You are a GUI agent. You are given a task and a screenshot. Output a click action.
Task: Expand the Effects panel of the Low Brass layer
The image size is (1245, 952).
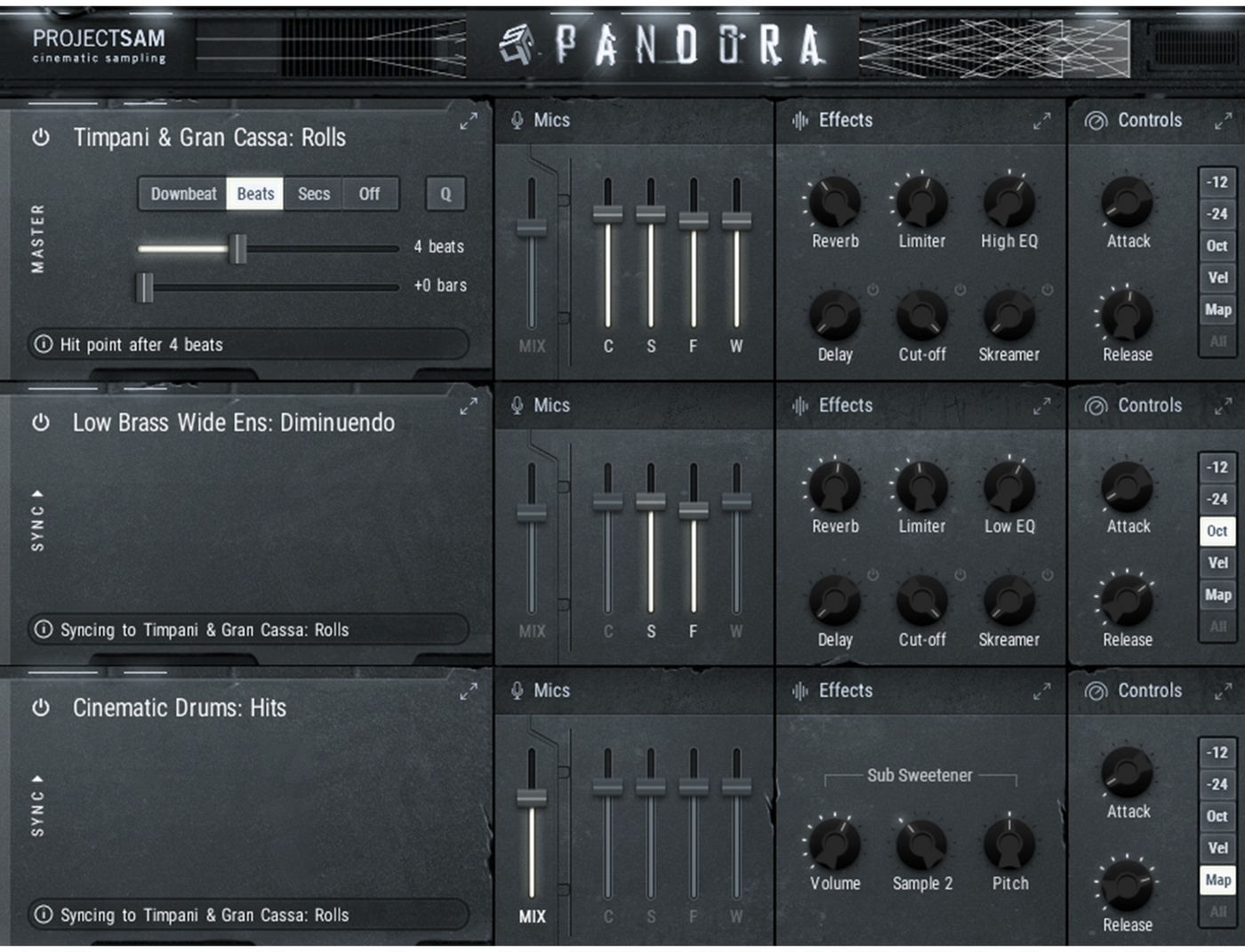pos(1042,406)
